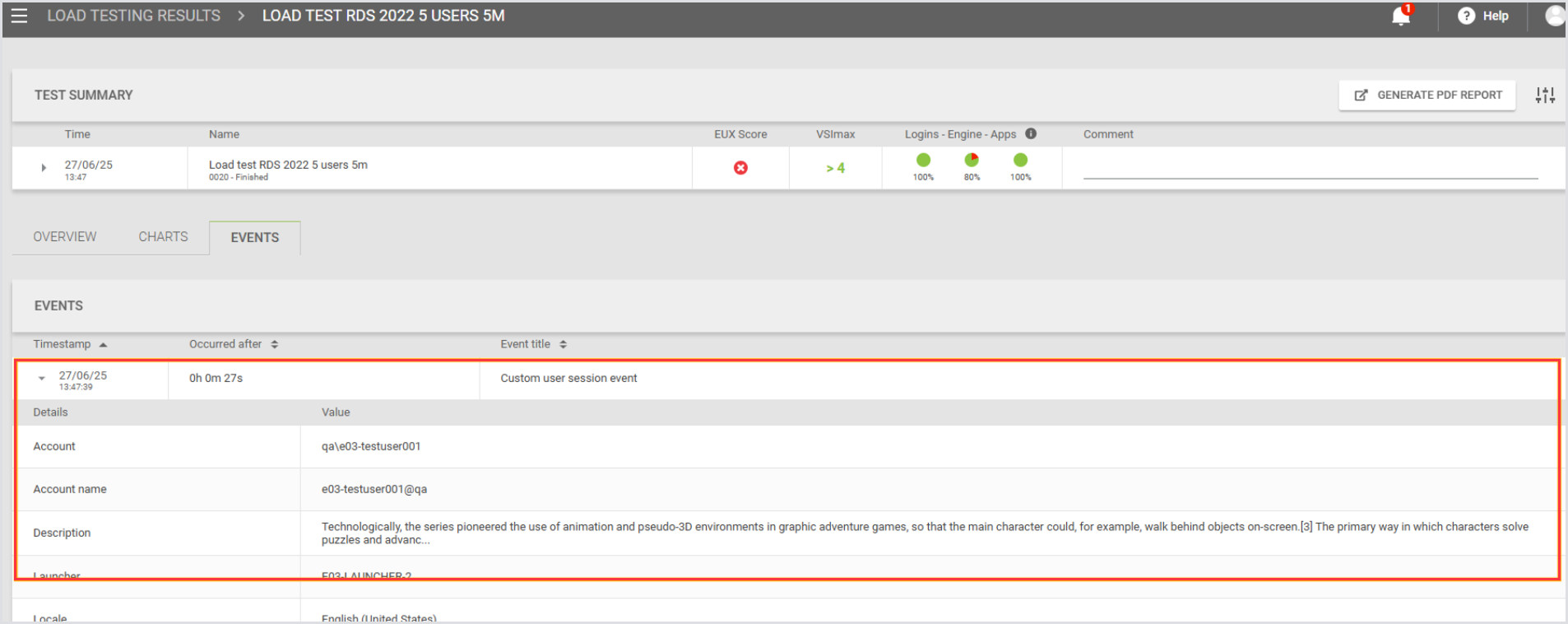
Task: Open the hamburger navigation menu
Action: coord(19,16)
